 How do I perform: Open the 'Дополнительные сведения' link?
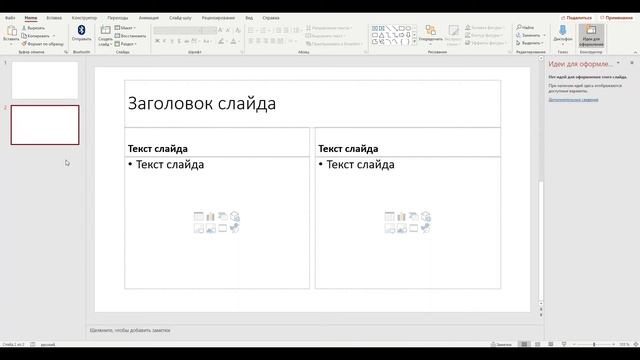[573, 100]
